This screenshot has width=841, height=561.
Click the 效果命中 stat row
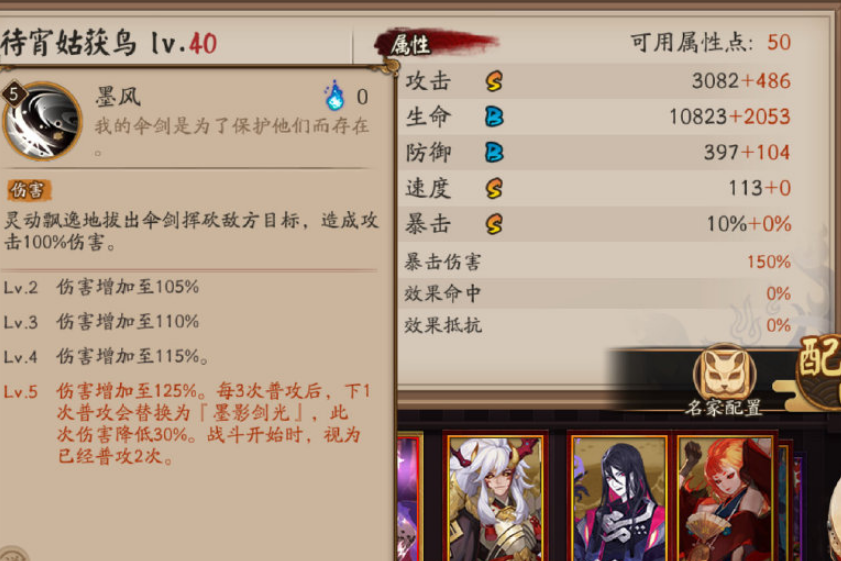pos(597,293)
